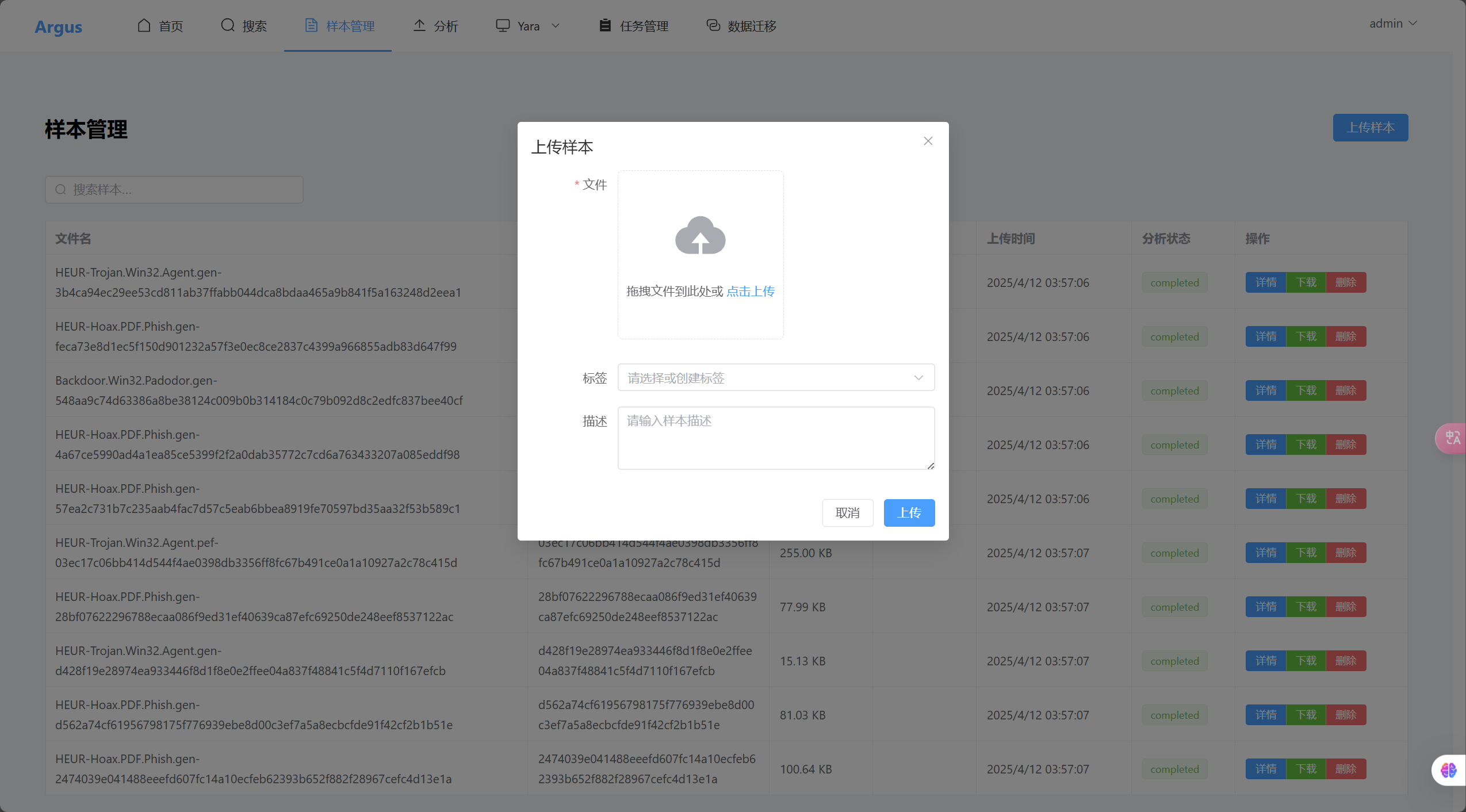The image size is (1466, 812).
Task: Click the 点击上传 link
Action: coord(750,291)
